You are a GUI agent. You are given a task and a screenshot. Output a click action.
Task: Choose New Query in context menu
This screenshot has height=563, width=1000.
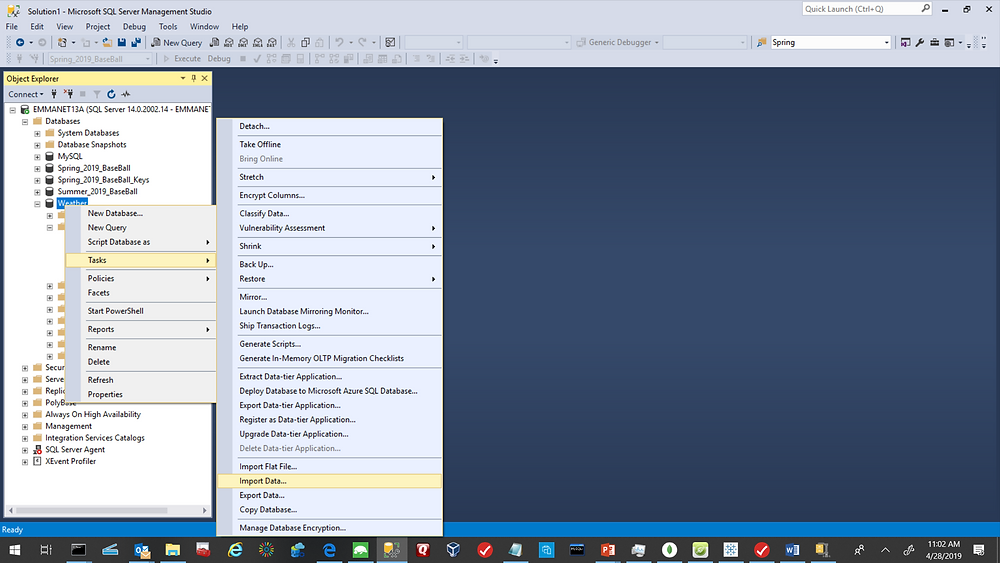click(140, 228)
